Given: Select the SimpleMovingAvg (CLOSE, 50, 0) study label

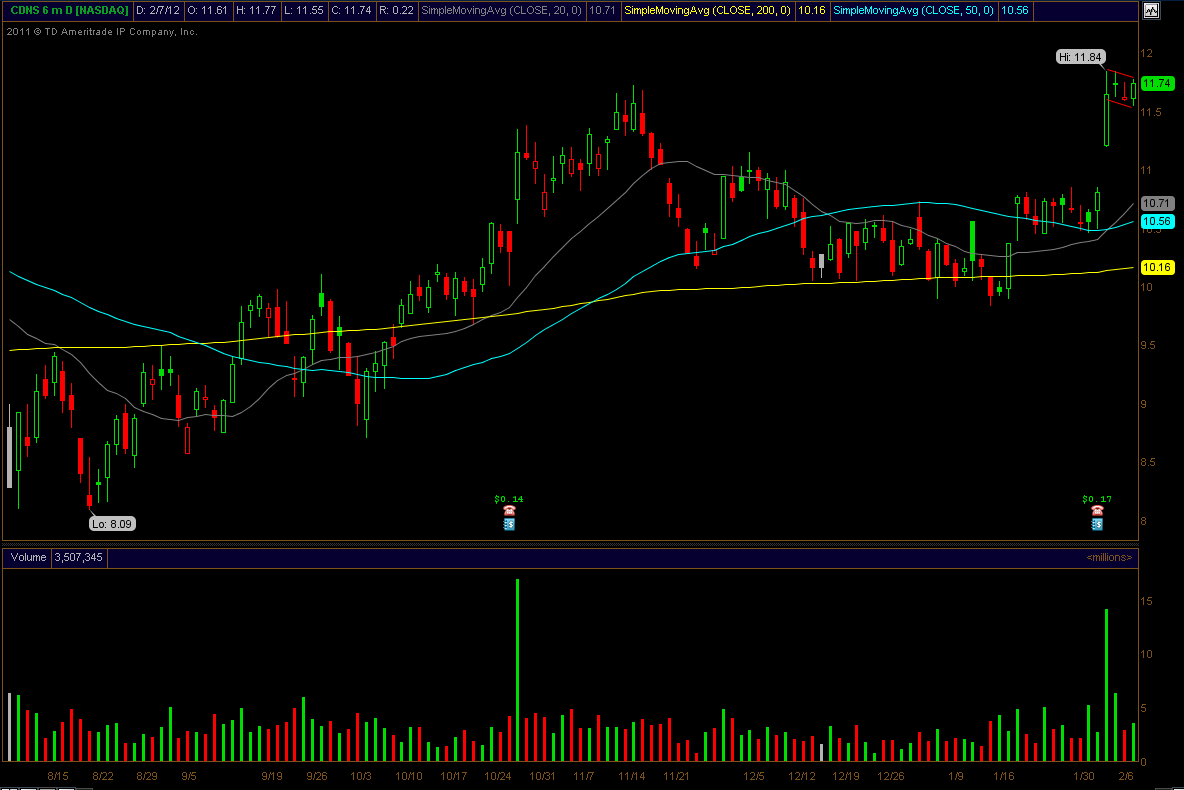Looking at the screenshot, I should coord(914,11).
